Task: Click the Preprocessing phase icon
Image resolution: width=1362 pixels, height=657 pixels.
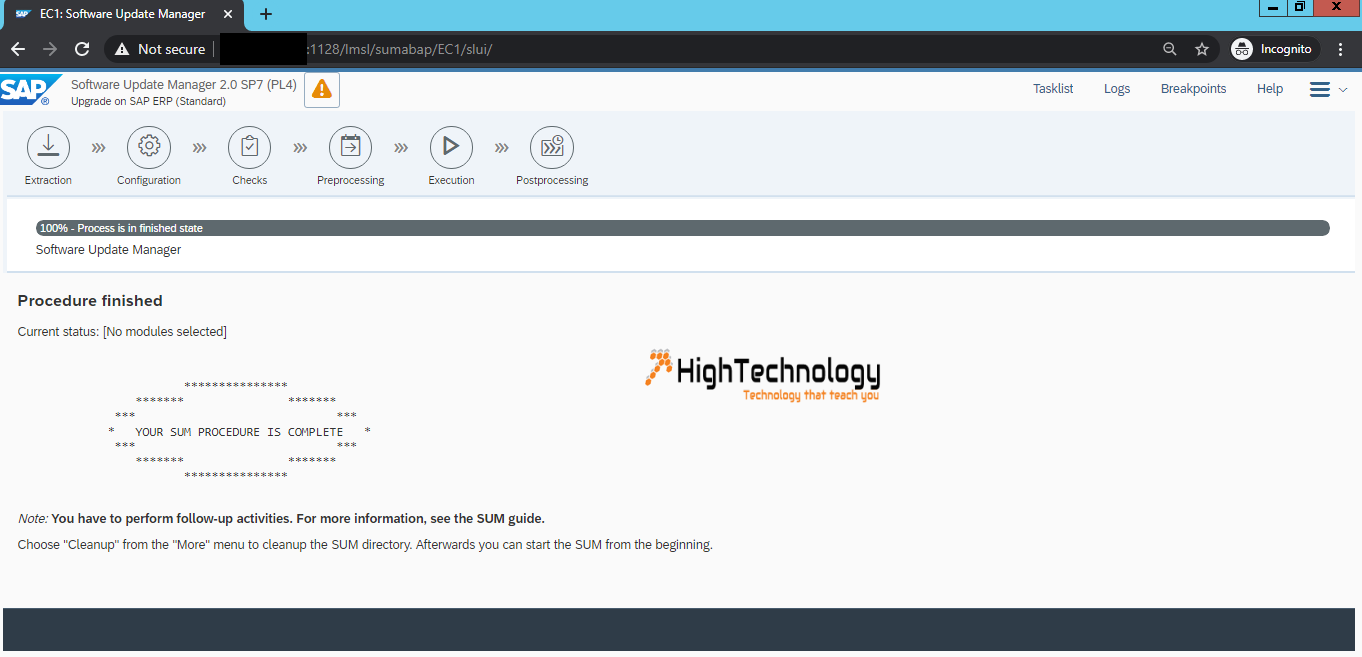Action: [x=350, y=147]
